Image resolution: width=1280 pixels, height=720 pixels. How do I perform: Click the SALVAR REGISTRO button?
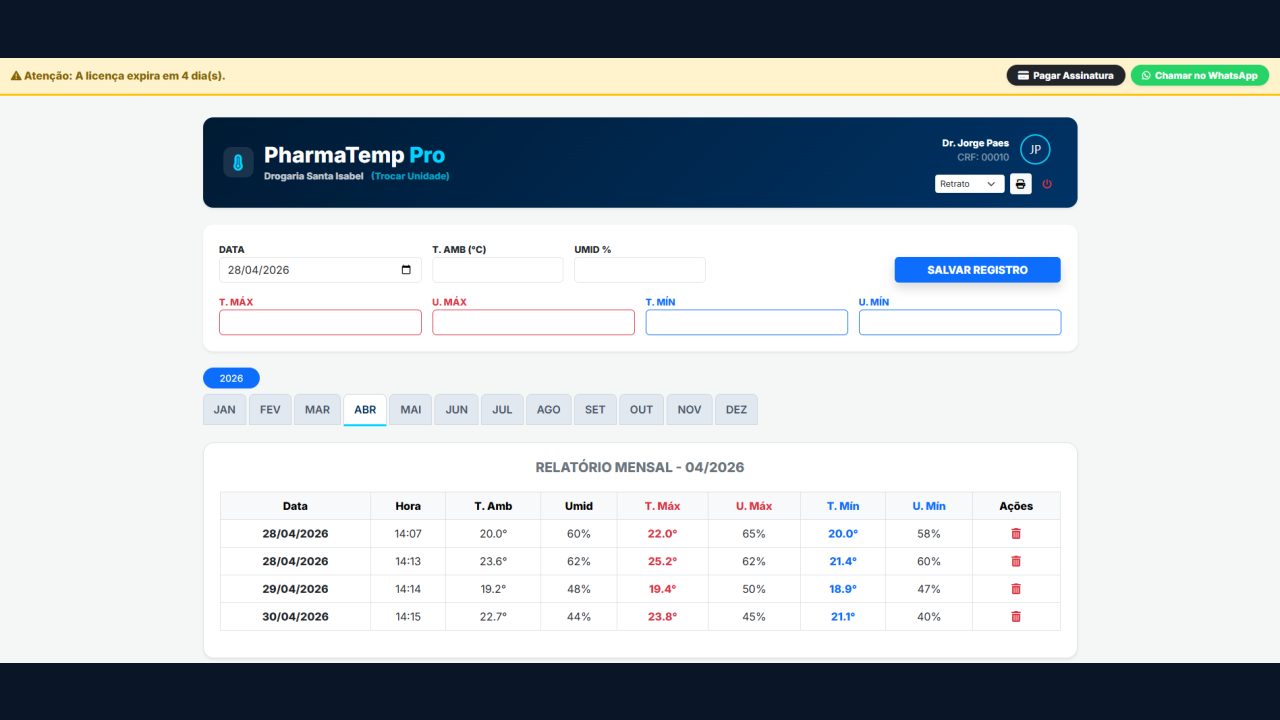(x=977, y=270)
